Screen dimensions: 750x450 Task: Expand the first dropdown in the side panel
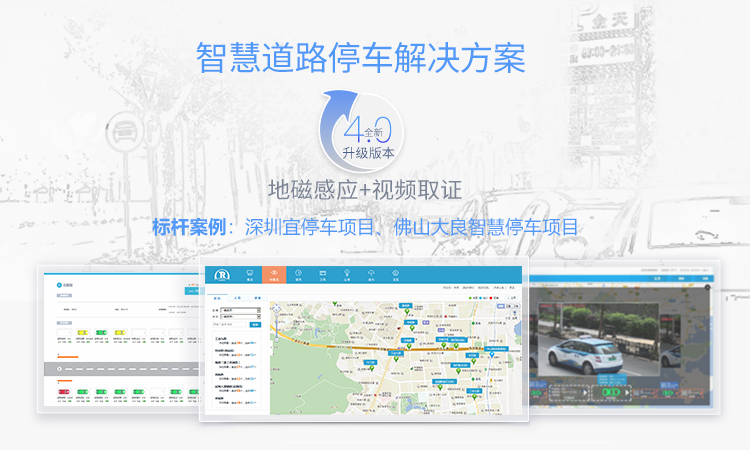(x=240, y=310)
